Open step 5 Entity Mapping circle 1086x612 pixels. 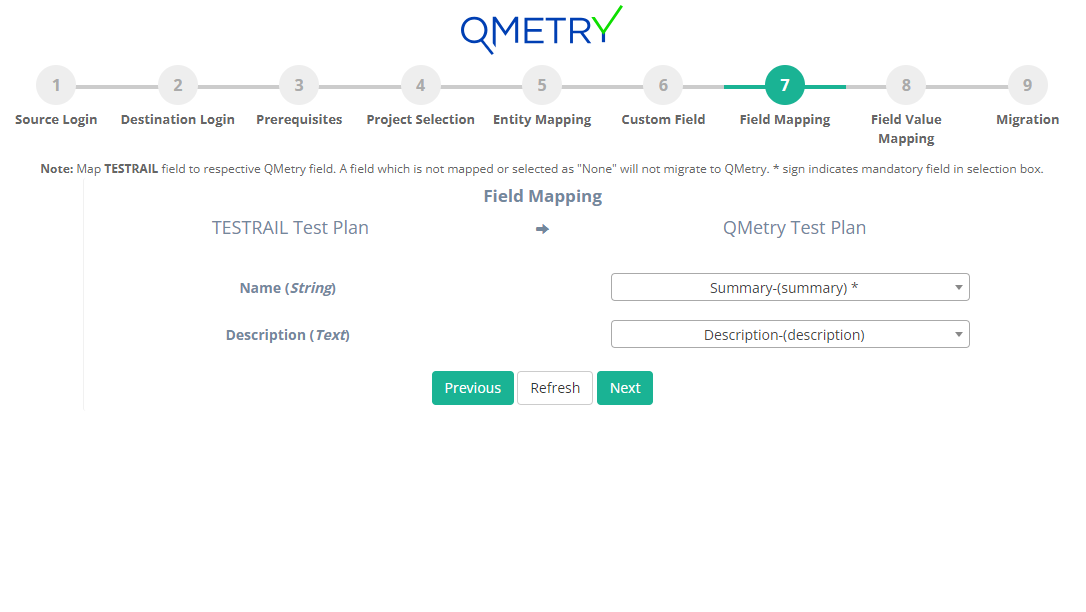coord(542,85)
